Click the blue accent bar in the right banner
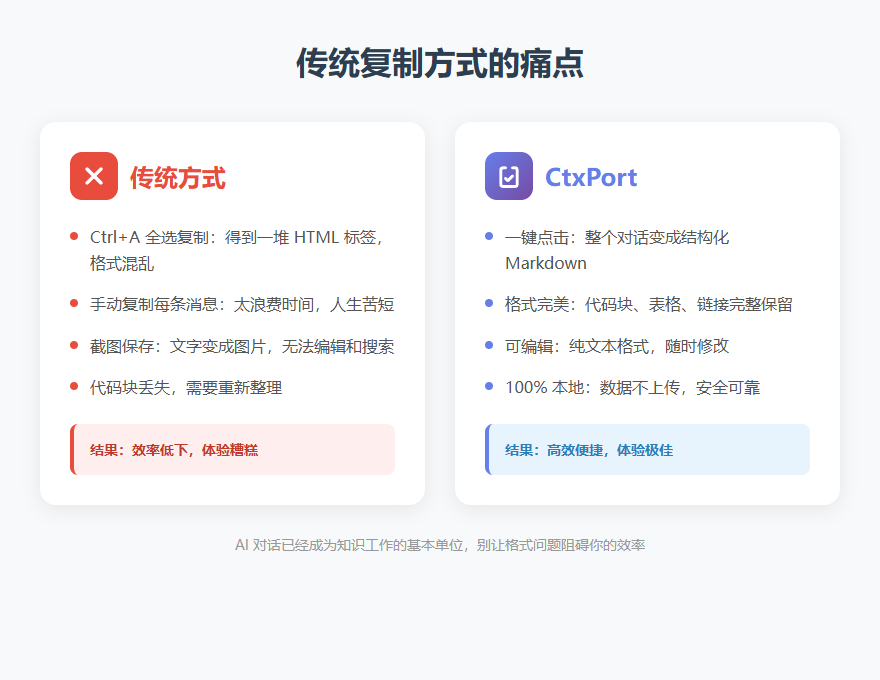The image size is (880, 680). point(487,449)
